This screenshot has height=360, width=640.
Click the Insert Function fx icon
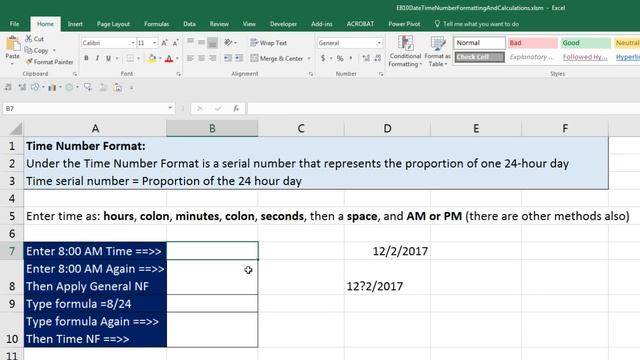coord(236,109)
